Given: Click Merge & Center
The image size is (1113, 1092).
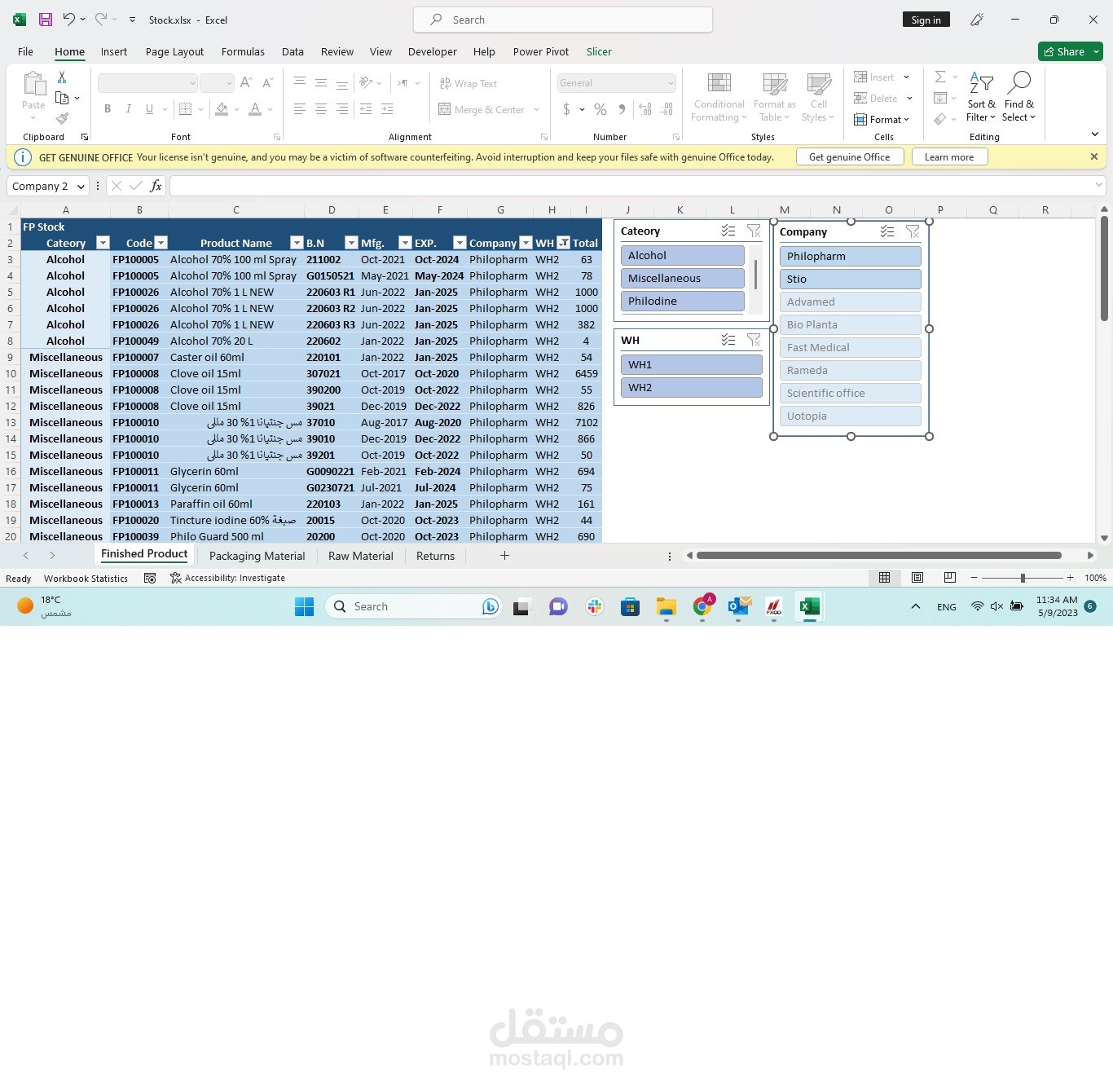Looking at the screenshot, I should [482, 109].
